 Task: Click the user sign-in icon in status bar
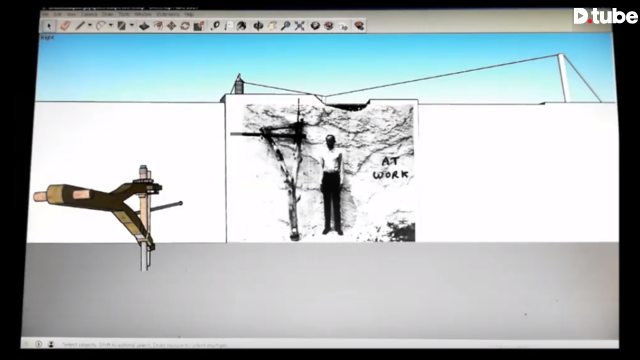[51, 344]
